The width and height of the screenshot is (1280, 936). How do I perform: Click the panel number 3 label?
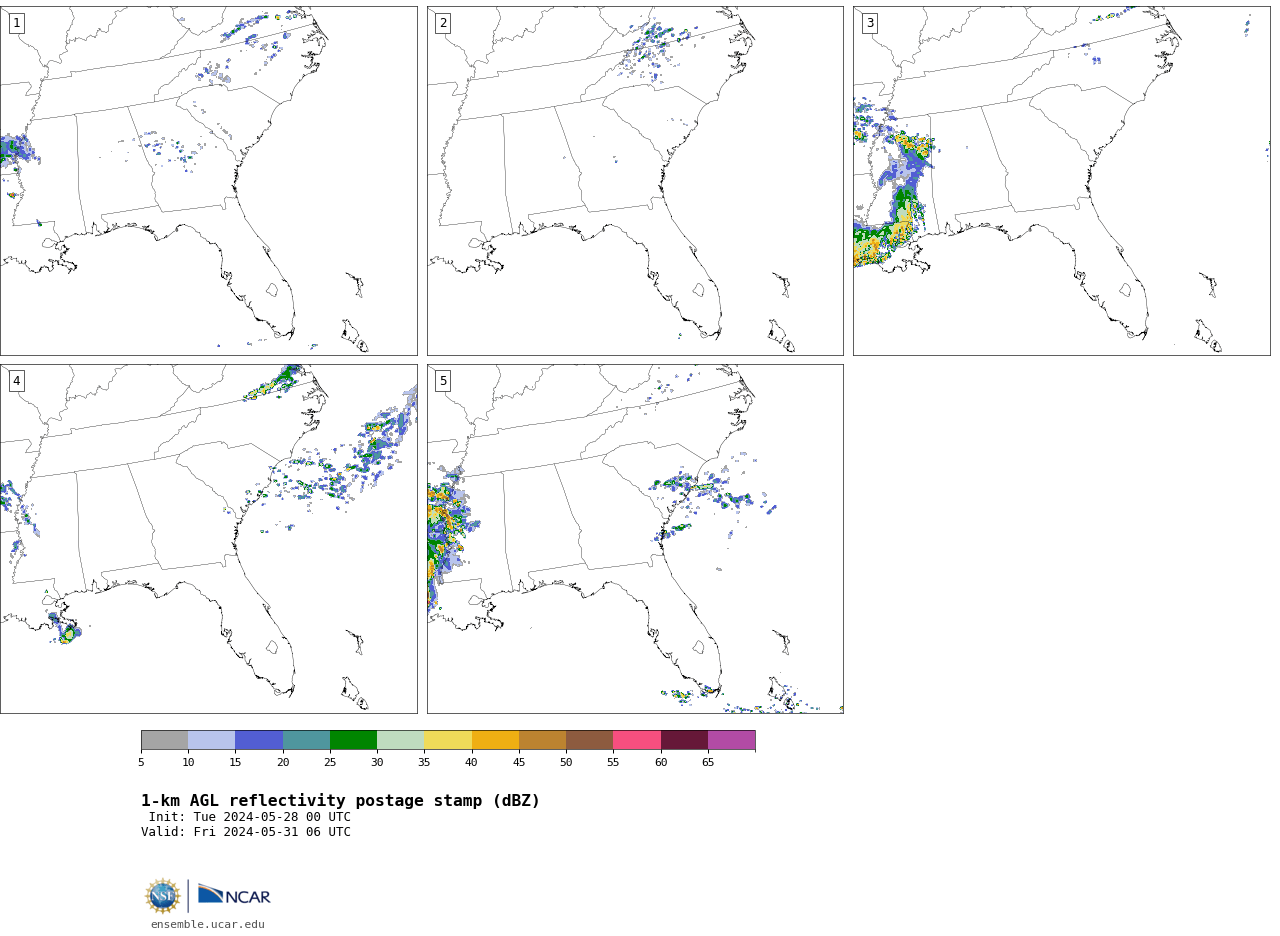pyautogui.click(x=870, y=23)
